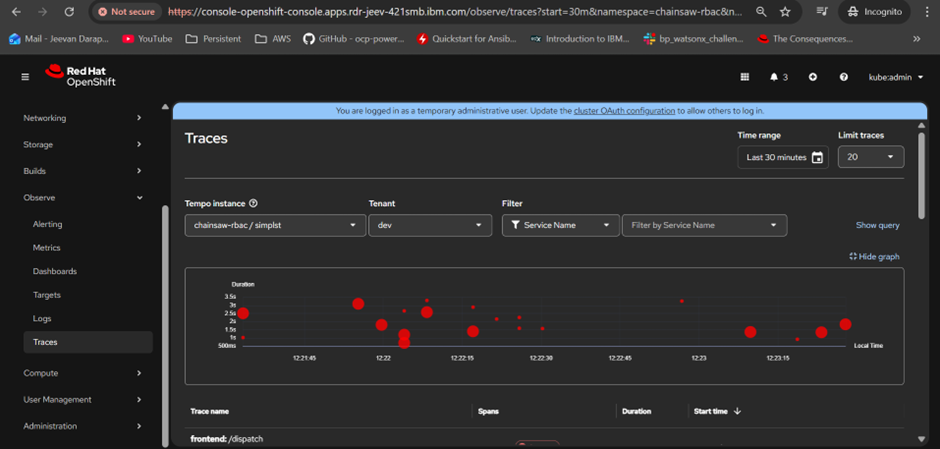Open the help question mark icon
The image size is (940, 449).
pyautogui.click(x=844, y=77)
